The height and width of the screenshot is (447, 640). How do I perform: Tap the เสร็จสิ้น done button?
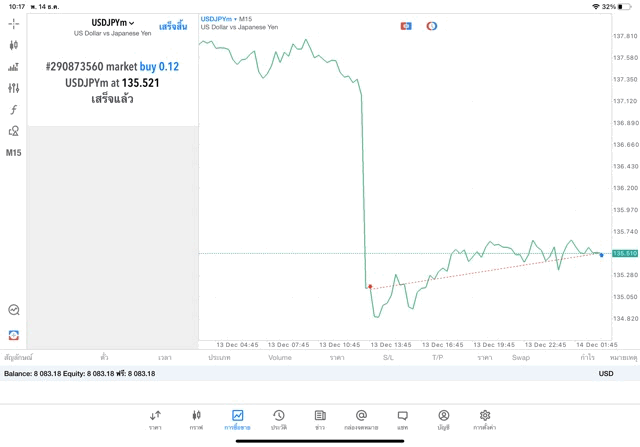[x=173, y=27]
